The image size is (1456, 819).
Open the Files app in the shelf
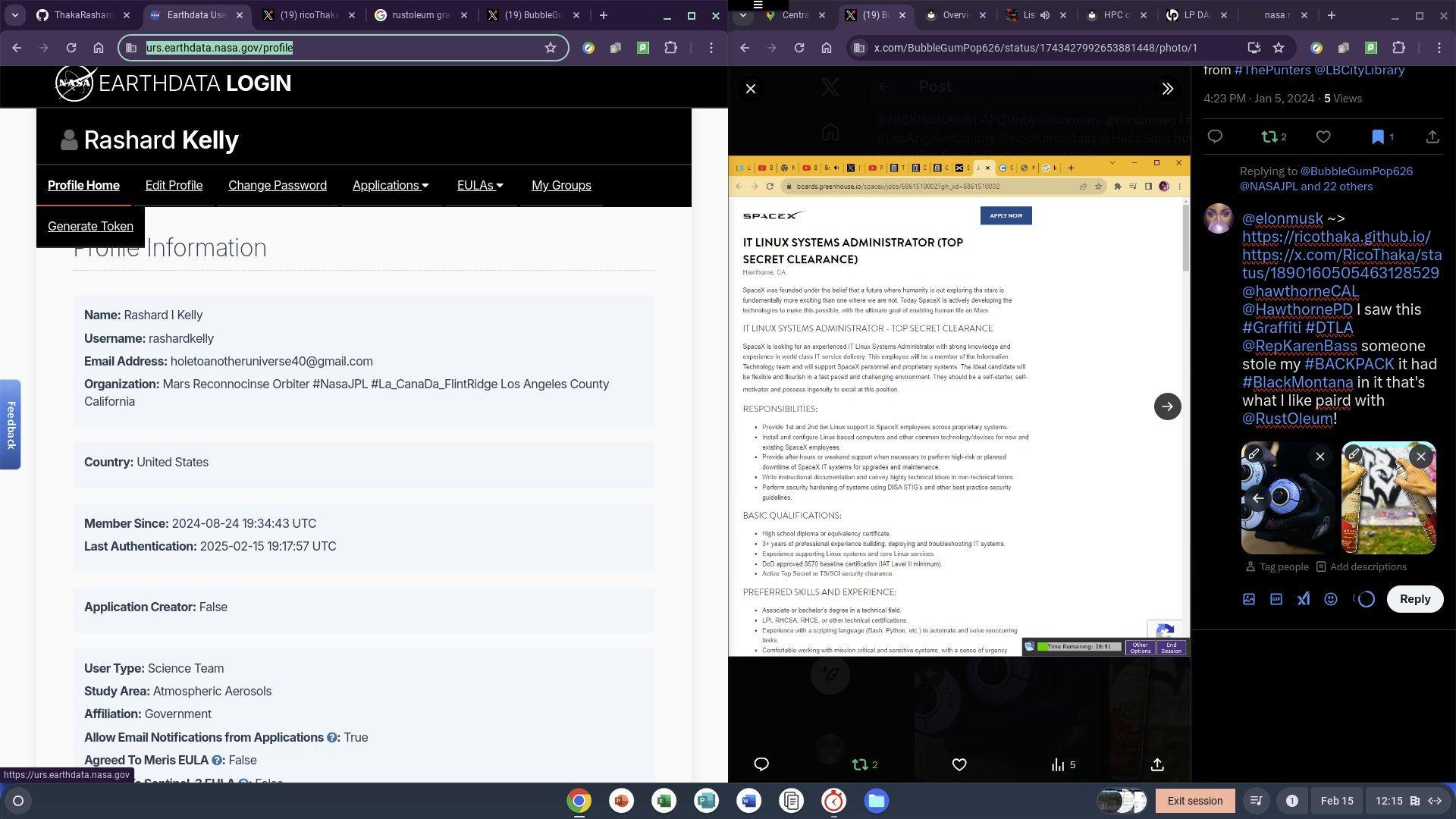pos(876,801)
